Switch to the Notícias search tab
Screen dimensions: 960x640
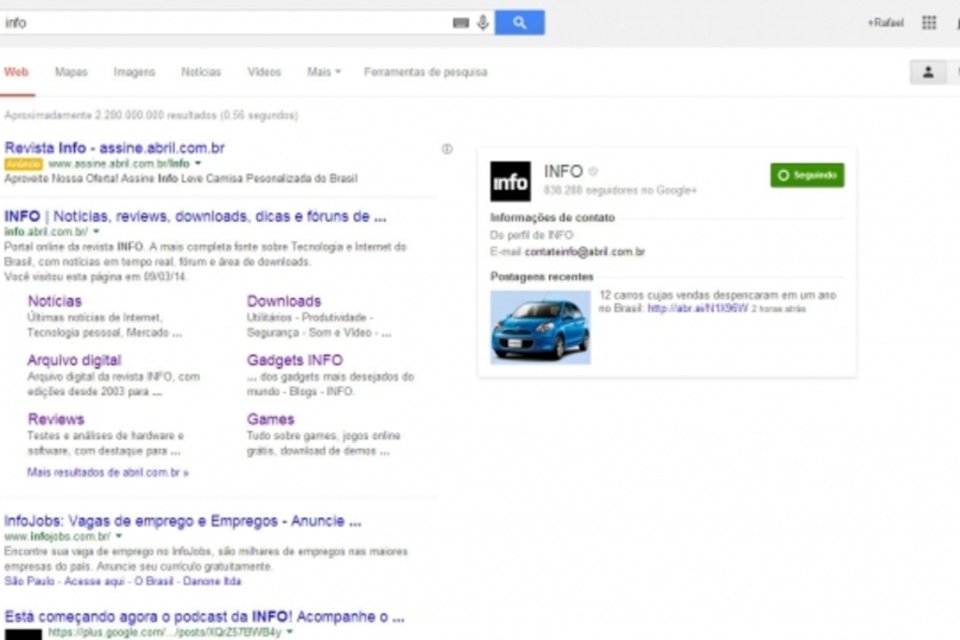coord(201,72)
